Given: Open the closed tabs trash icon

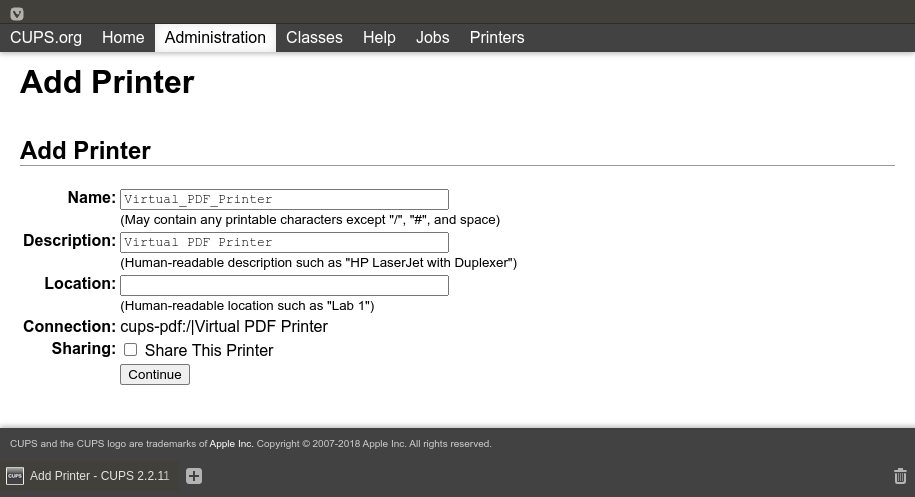Looking at the screenshot, I should click(900, 476).
